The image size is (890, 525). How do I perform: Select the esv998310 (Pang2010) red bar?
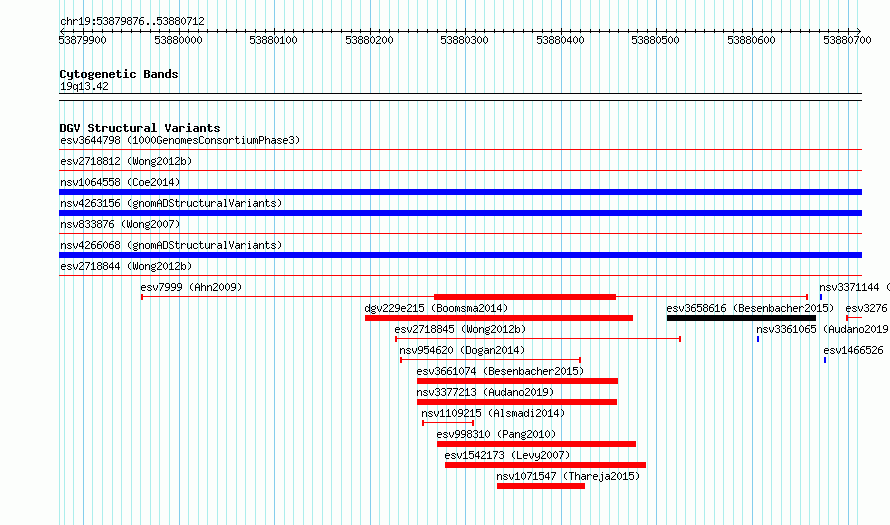pos(536,444)
